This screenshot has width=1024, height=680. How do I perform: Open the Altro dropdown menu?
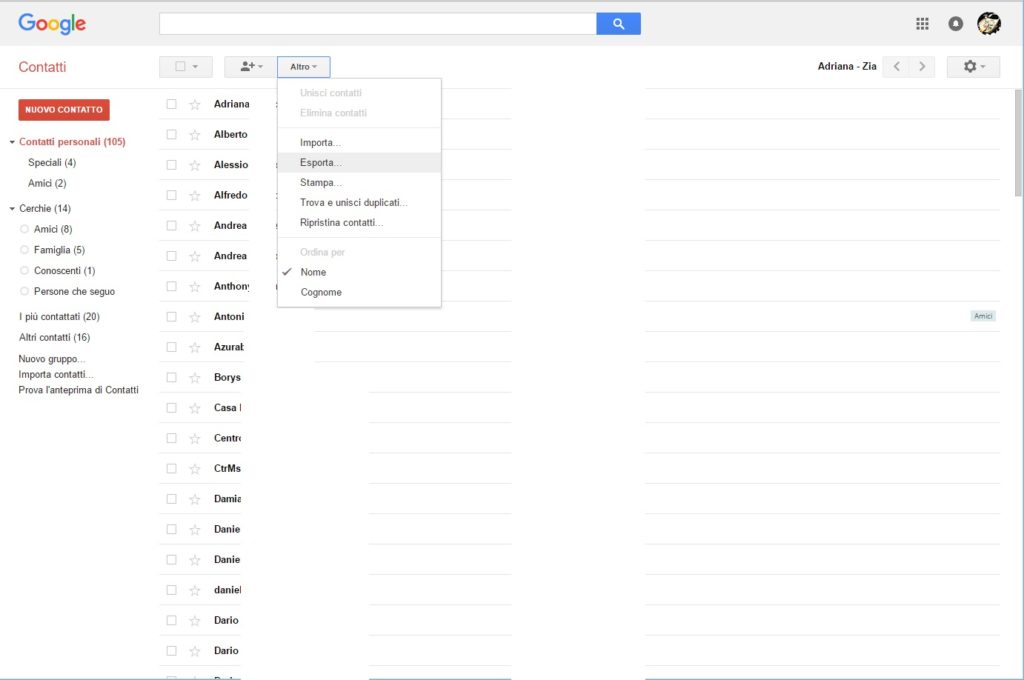coord(303,66)
